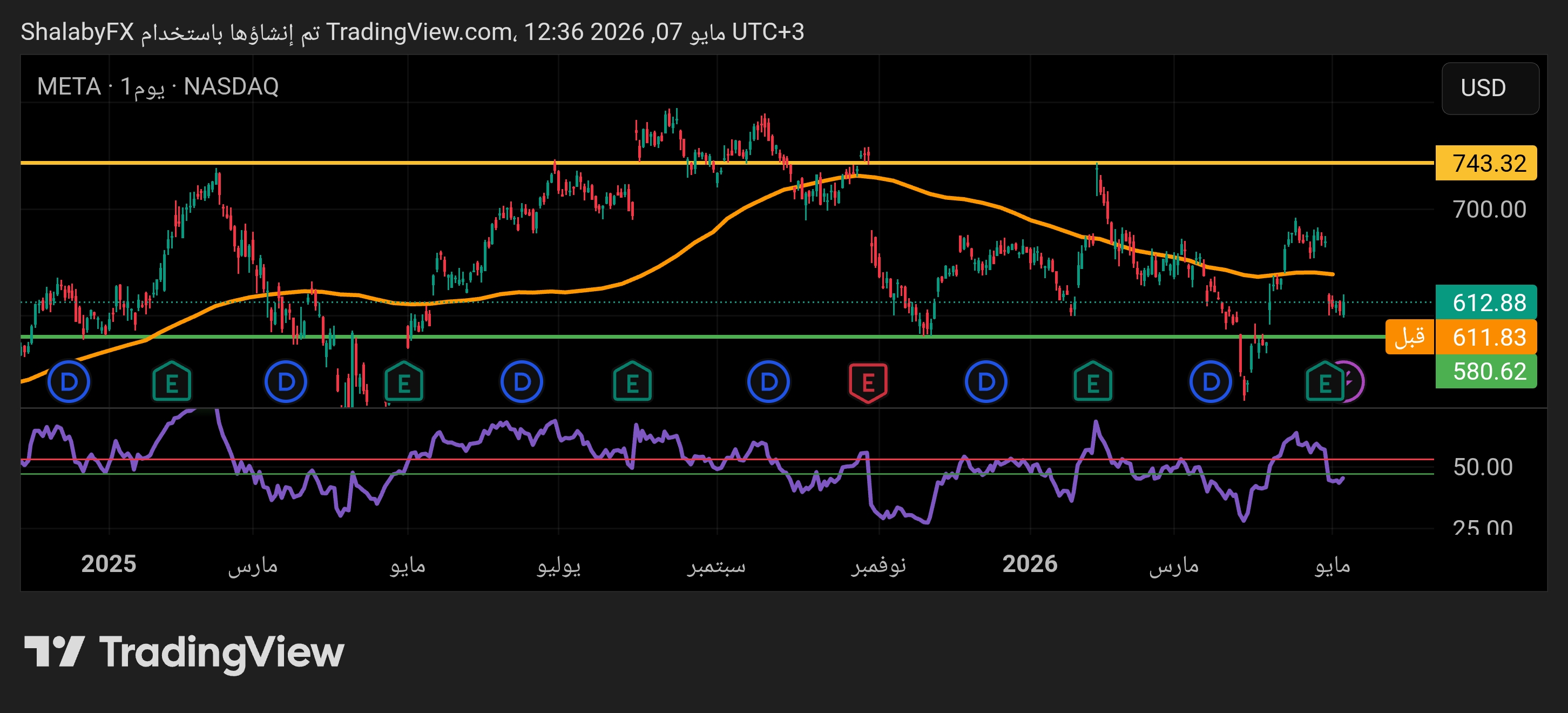Click the مايو label before يوليو
This screenshot has height=713, width=1568.
407,566
